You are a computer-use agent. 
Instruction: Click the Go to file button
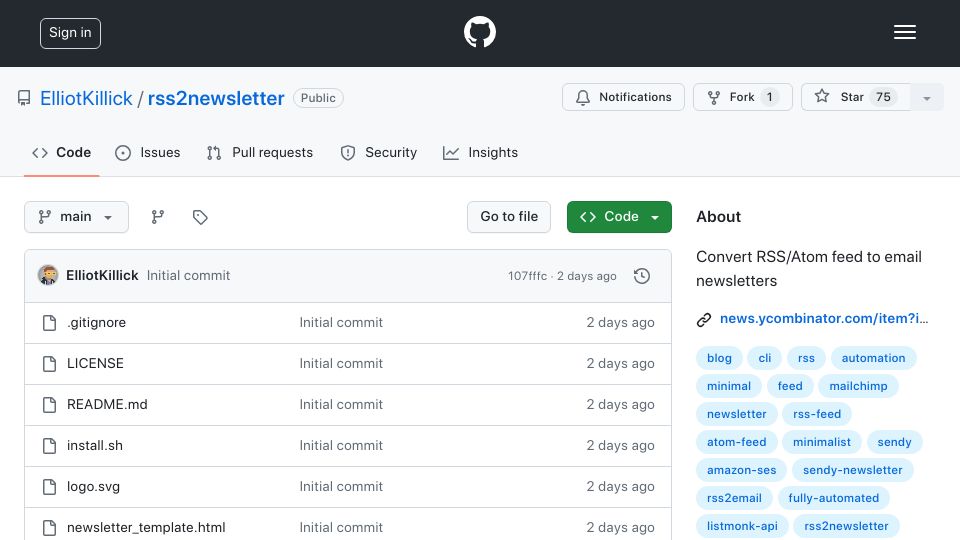509,217
